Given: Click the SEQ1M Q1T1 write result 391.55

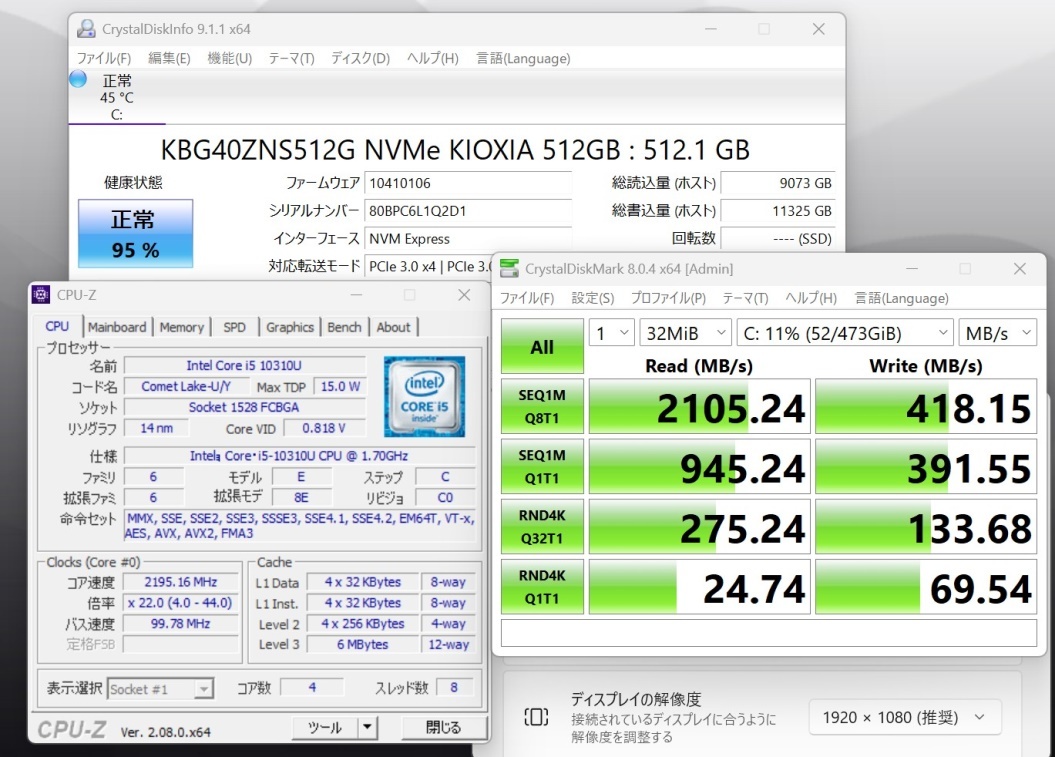Looking at the screenshot, I should coord(926,466).
